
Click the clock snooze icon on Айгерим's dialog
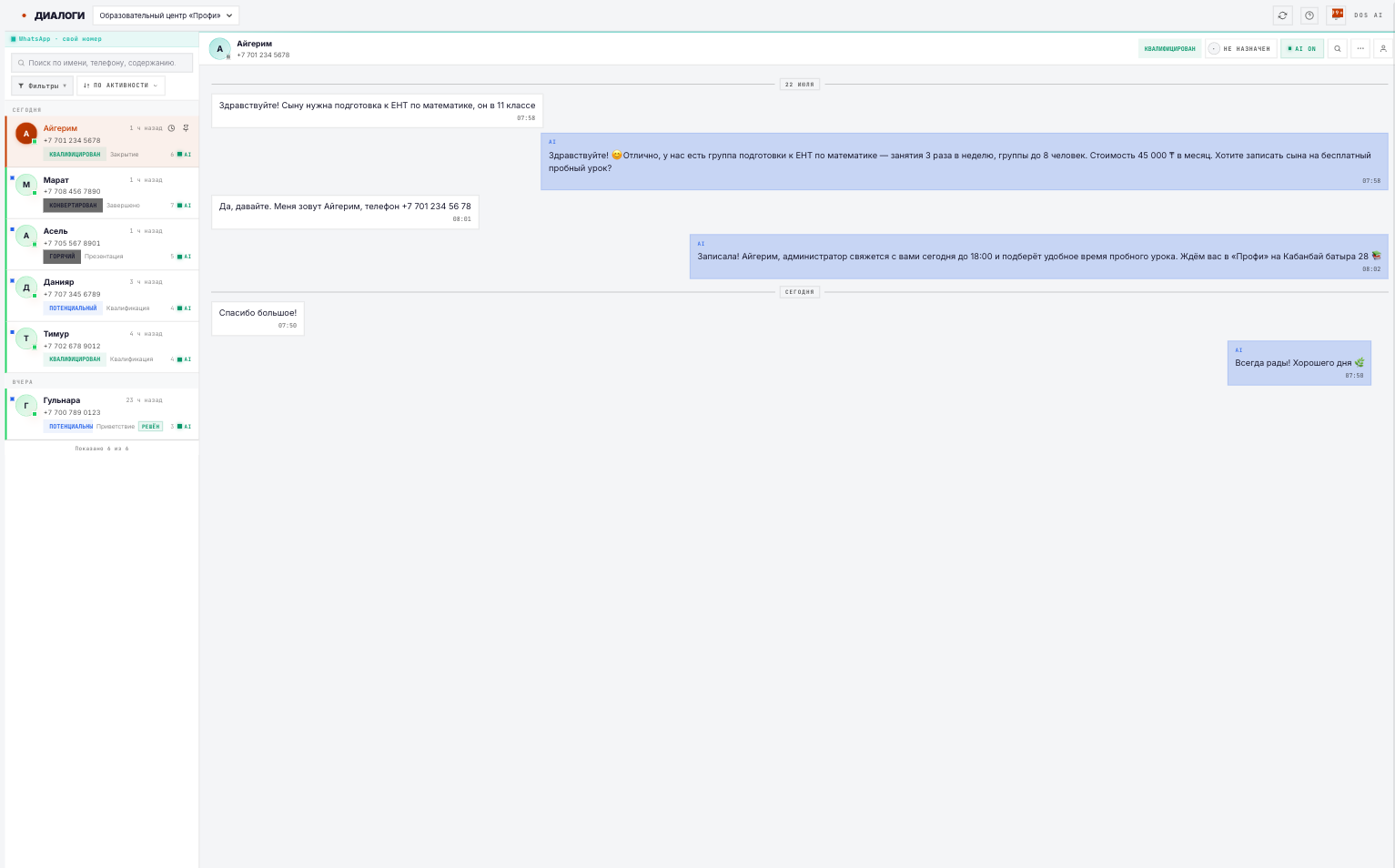(x=171, y=128)
